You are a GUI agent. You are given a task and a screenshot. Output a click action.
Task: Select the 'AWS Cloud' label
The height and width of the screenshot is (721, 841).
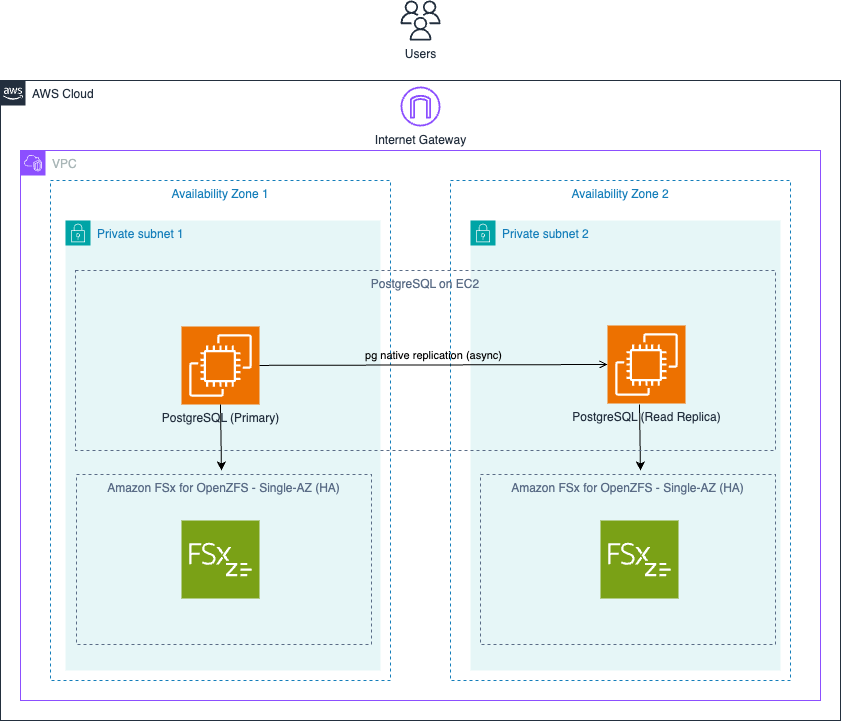63,94
